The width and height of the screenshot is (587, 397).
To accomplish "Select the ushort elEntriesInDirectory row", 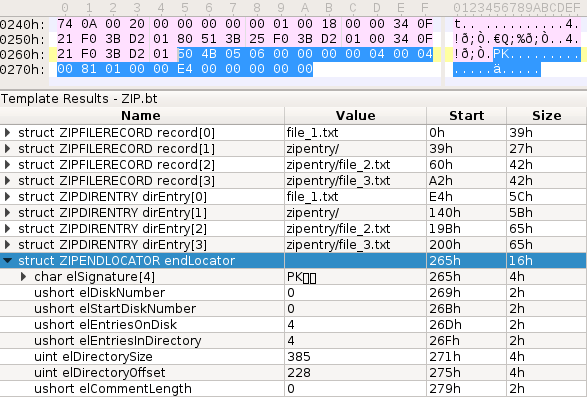I will pyautogui.click(x=293, y=340).
